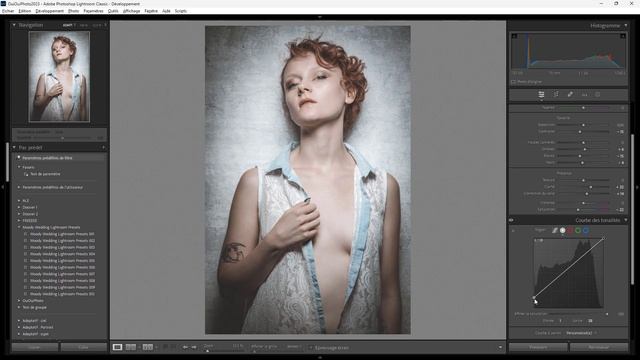Toggle shadow clipping indicator in histogram
This screenshot has width=640, height=360.
[514, 36]
